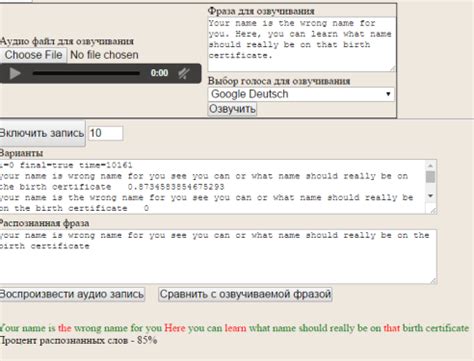Click Воспроизвести аудио запись button
This screenshot has width=474, height=361.
(72, 295)
